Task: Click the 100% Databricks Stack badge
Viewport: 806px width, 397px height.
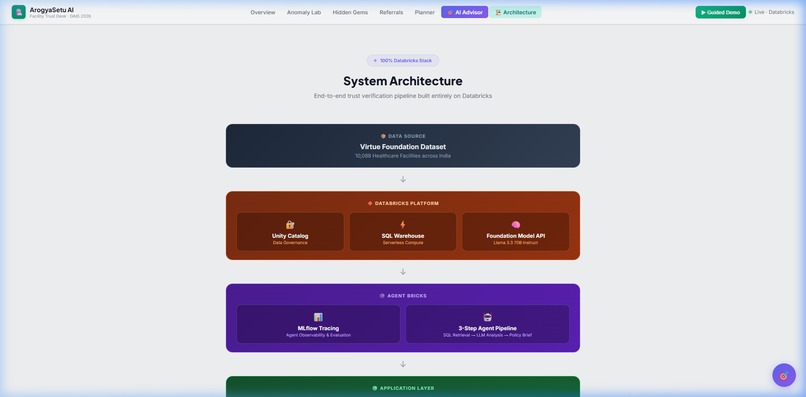Action: pyautogui.click(x=402, y=61)
